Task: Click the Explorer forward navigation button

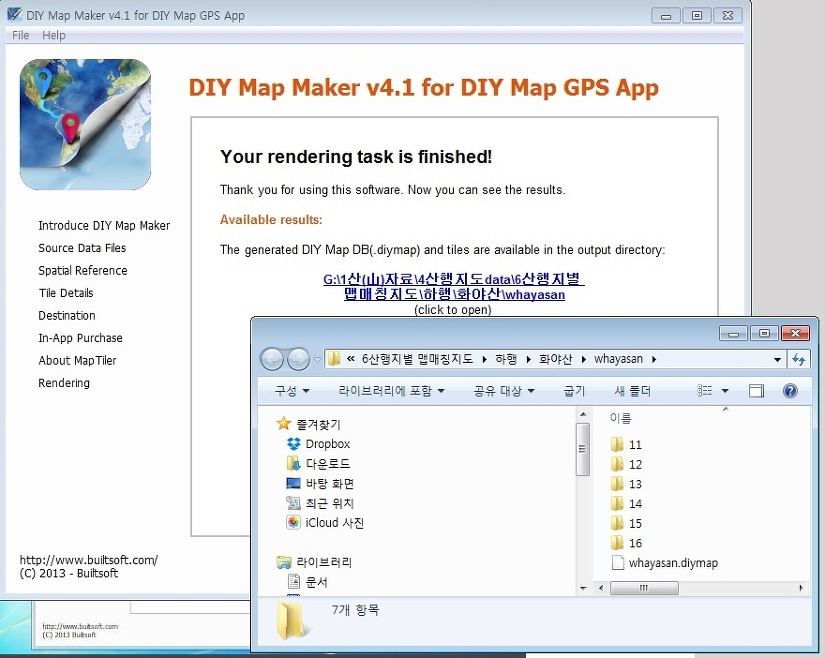Action: [298, 359]
